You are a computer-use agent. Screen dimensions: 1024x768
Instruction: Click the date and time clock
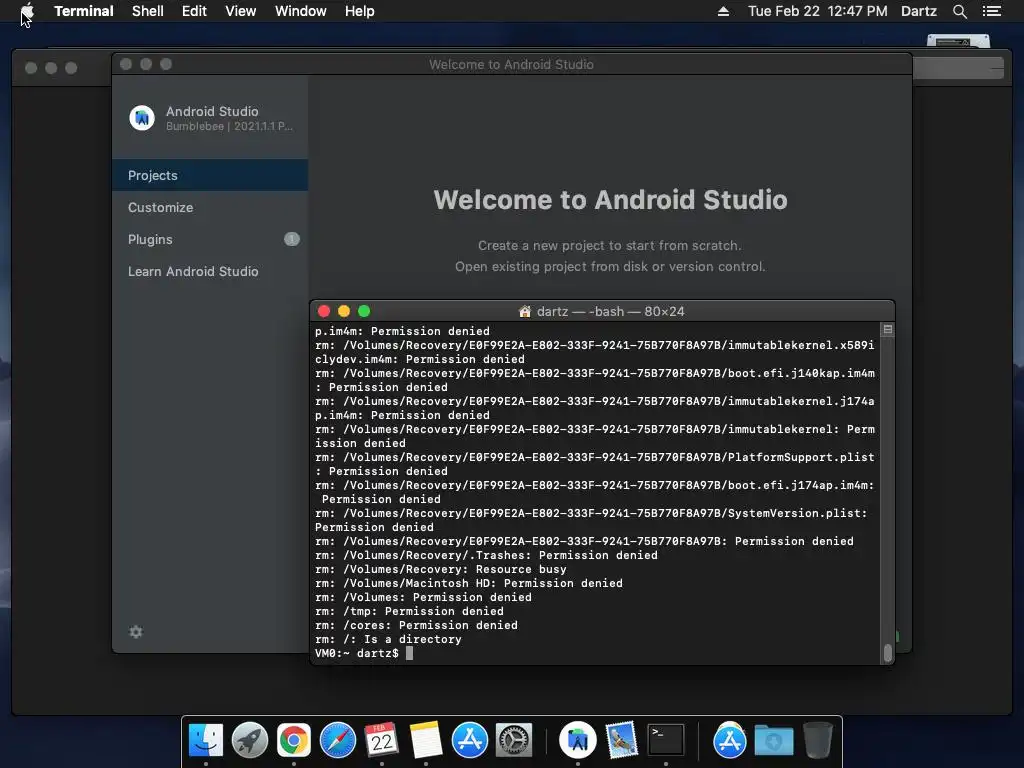(x=818, y=11)
